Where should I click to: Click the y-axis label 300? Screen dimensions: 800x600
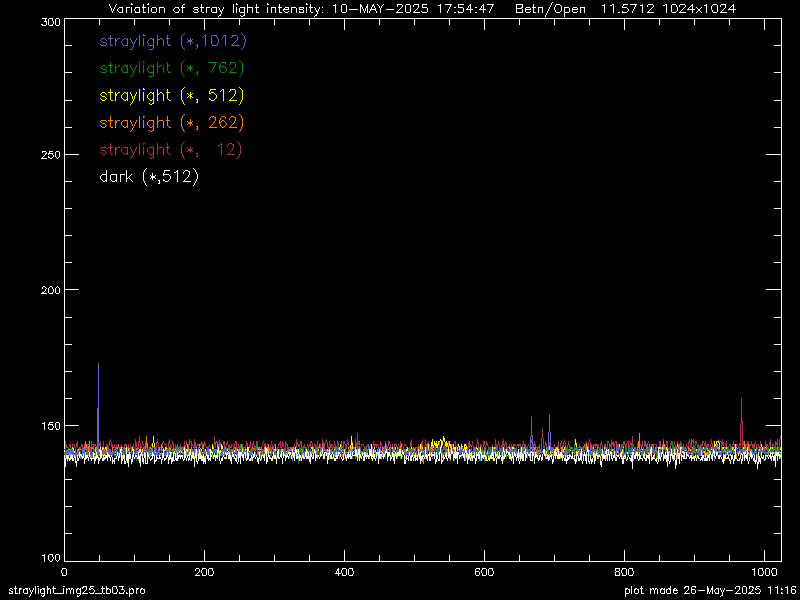(x=51, y=22)
